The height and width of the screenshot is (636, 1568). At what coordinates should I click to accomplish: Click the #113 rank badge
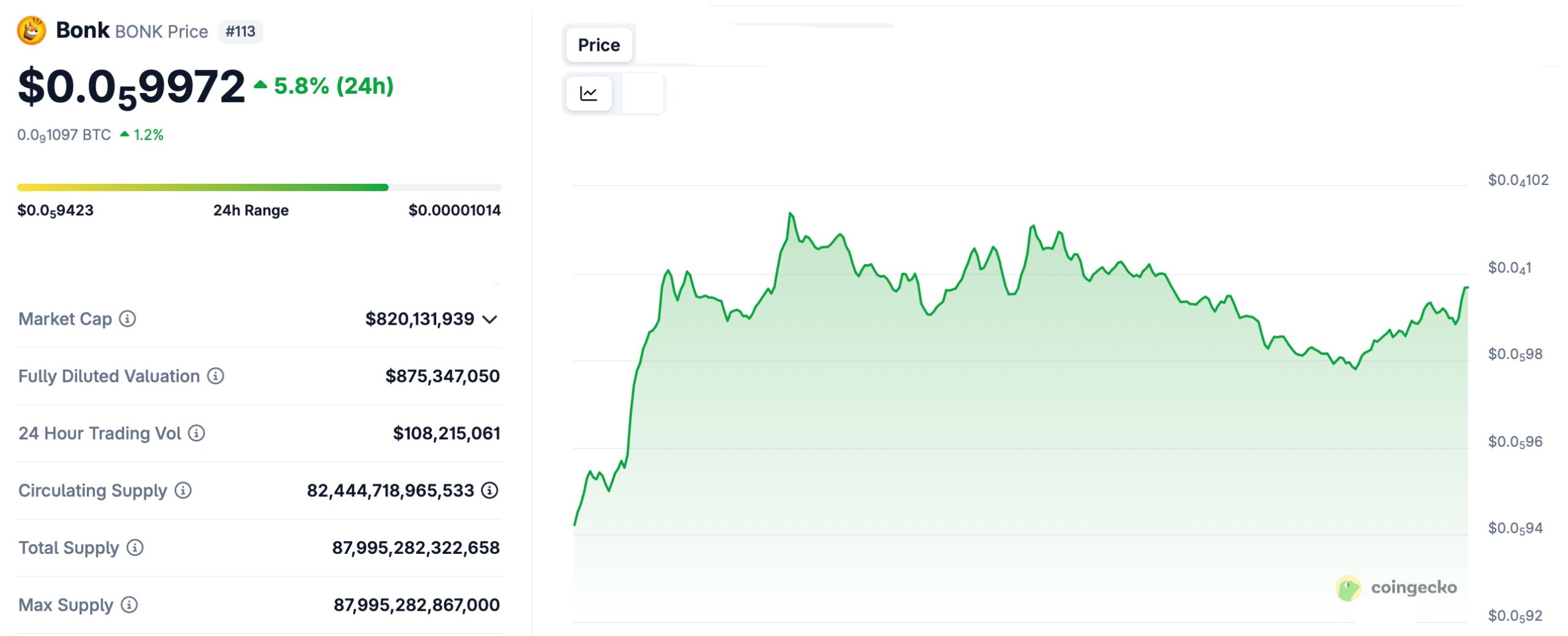pos(241,32)
